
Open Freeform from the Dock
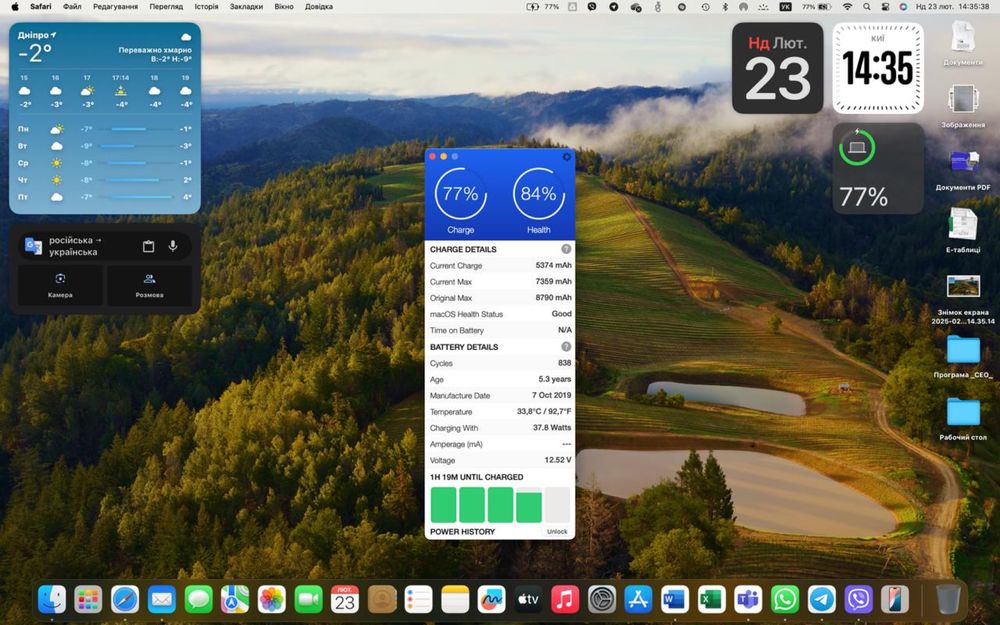coord(492,599)
